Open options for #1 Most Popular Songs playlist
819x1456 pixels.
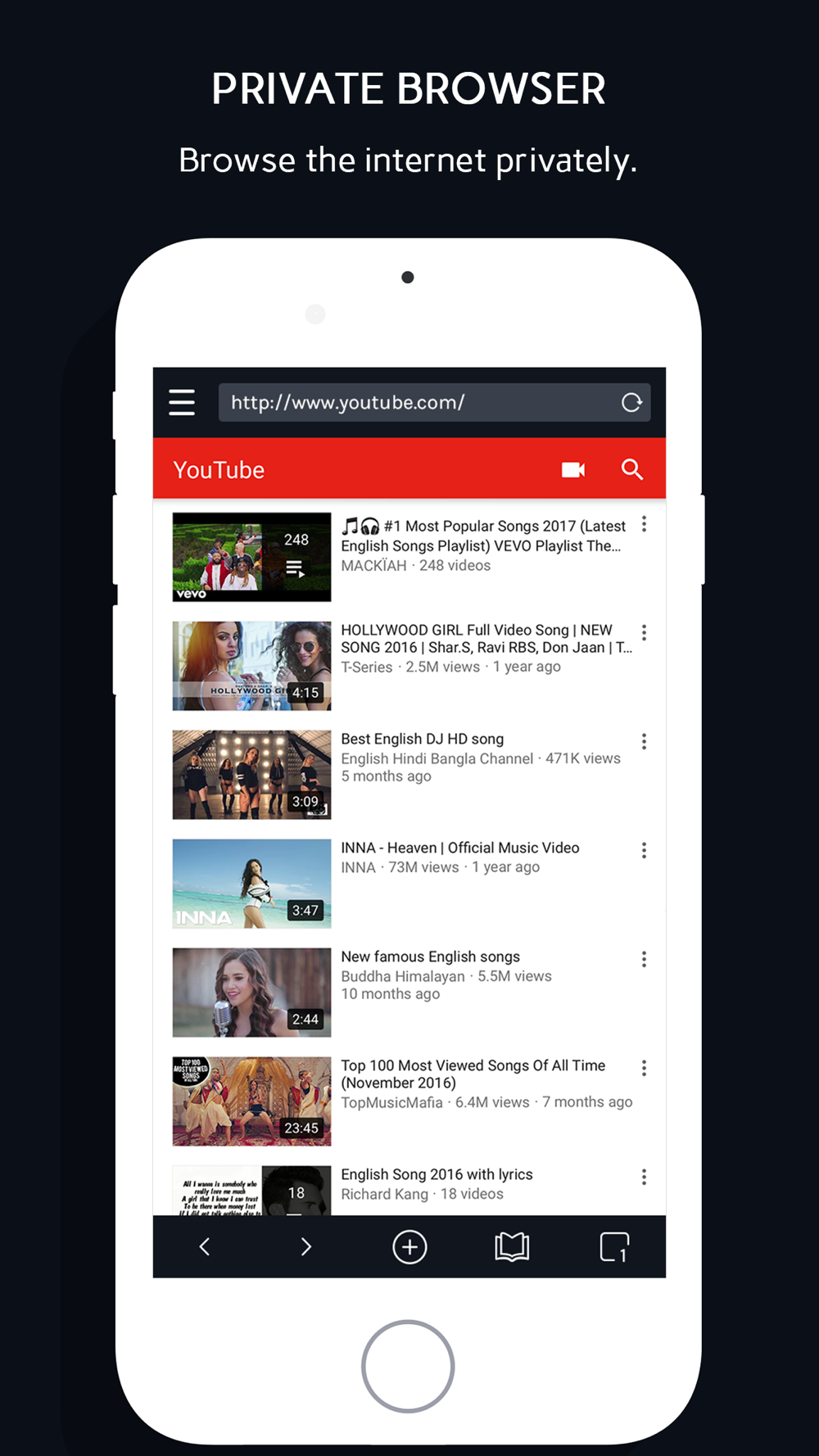[645, 524]
